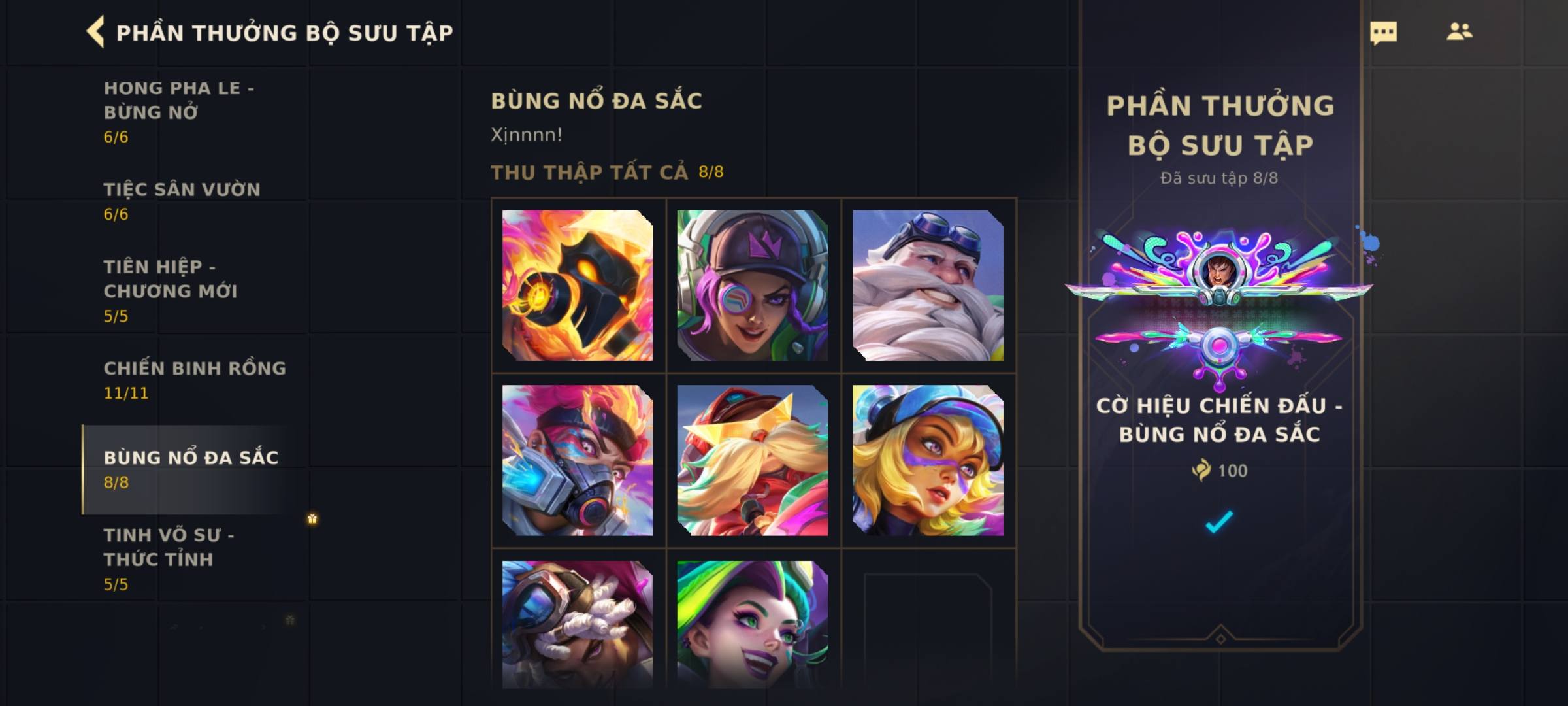Click the blue claimed checkmark
This screenshot has height=706, width=1568.
[x=1219, y=521]
